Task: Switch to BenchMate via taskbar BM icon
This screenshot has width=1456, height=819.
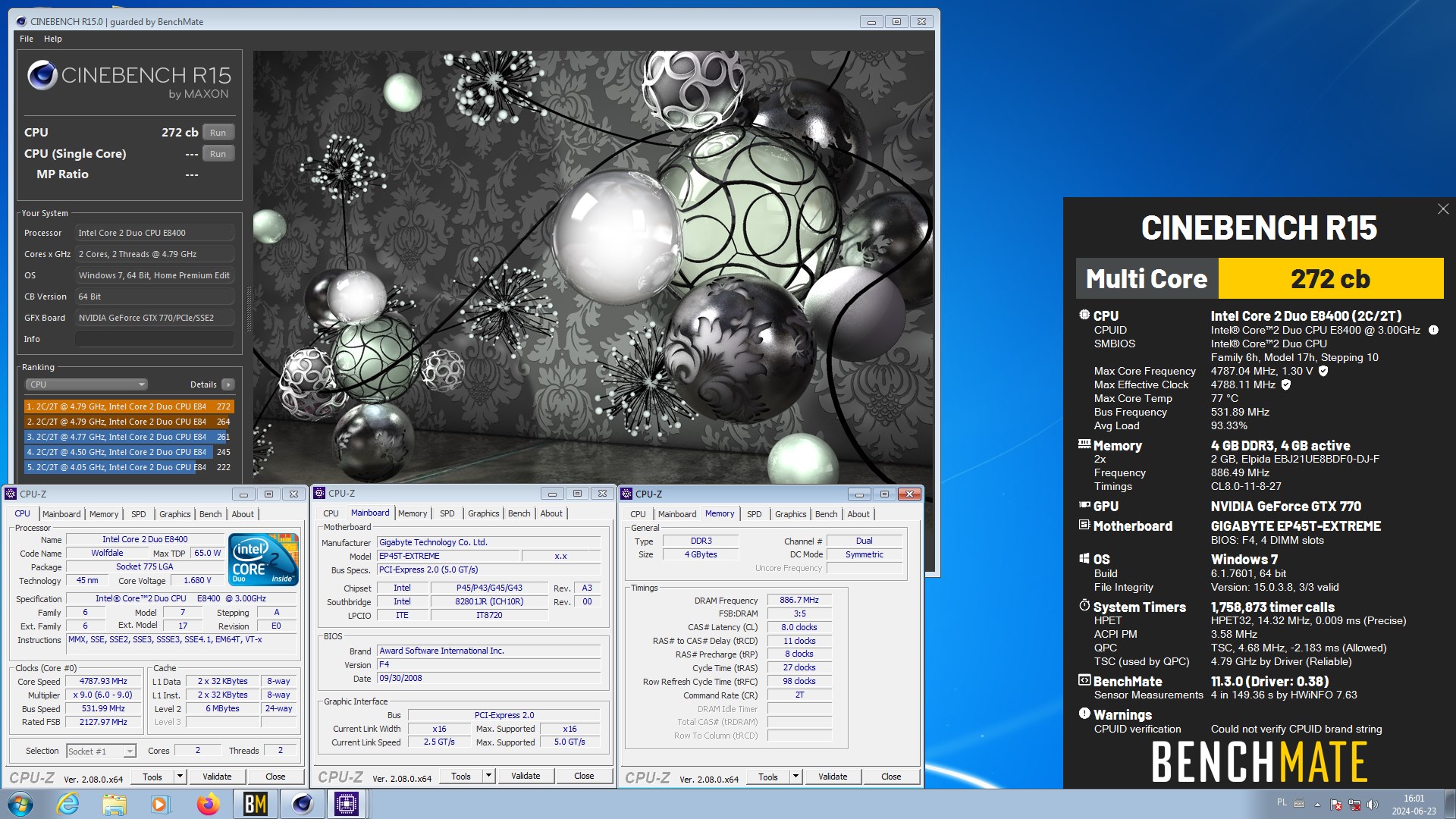Action: coord(255,804)
